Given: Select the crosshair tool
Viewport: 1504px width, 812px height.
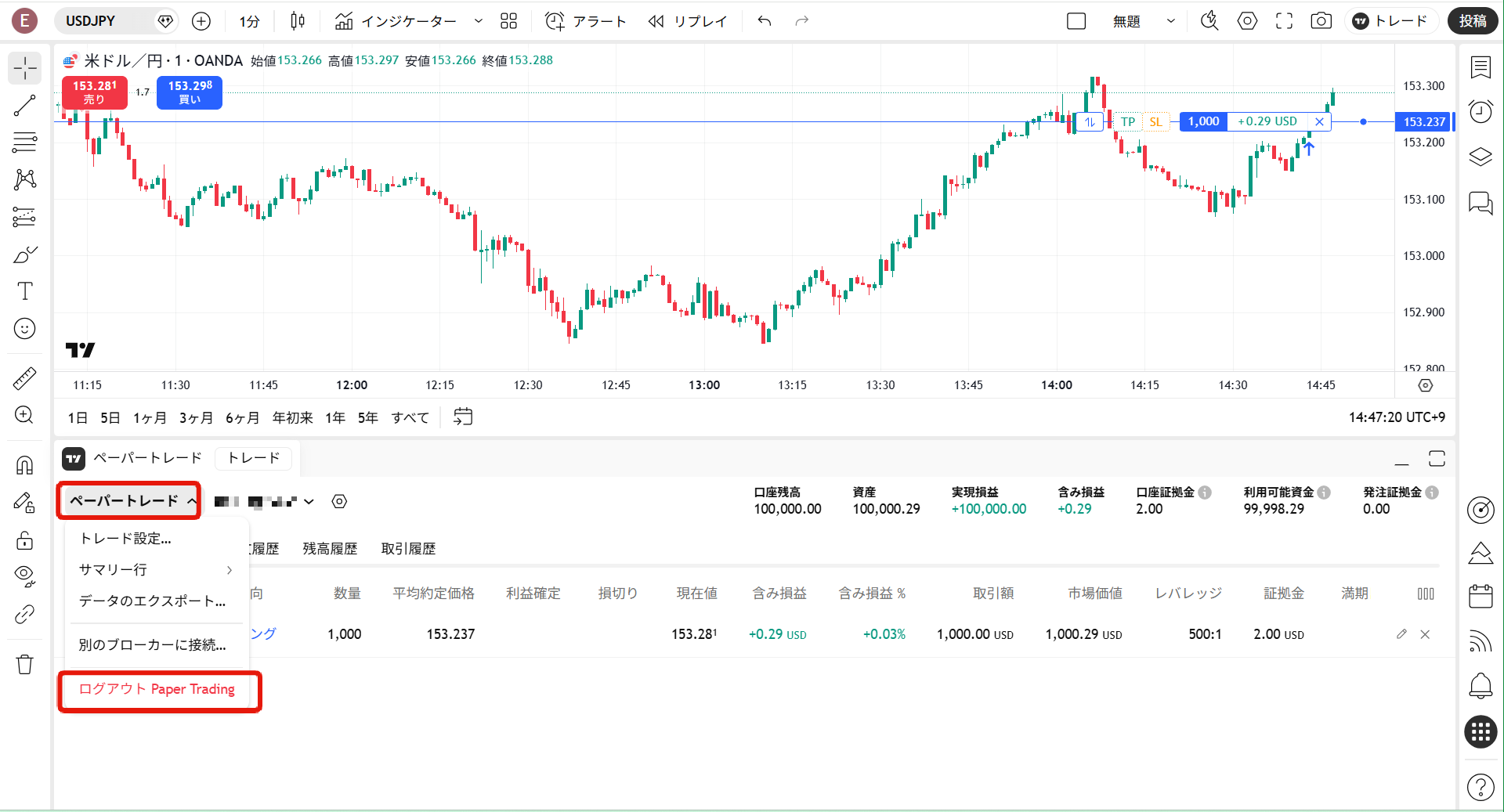Looking at the screenshot, I should pyautogui.click(x=25, y=69).
